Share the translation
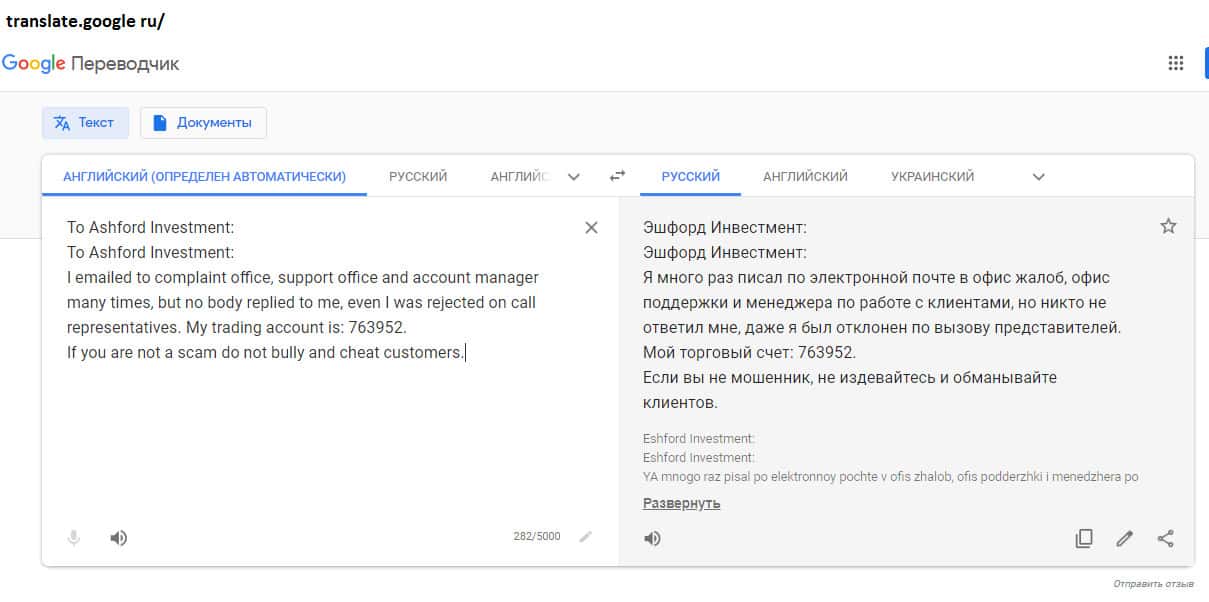The width and height of the screenshot is (1209, 602). pyautogui.click(x=1165, y=539)
